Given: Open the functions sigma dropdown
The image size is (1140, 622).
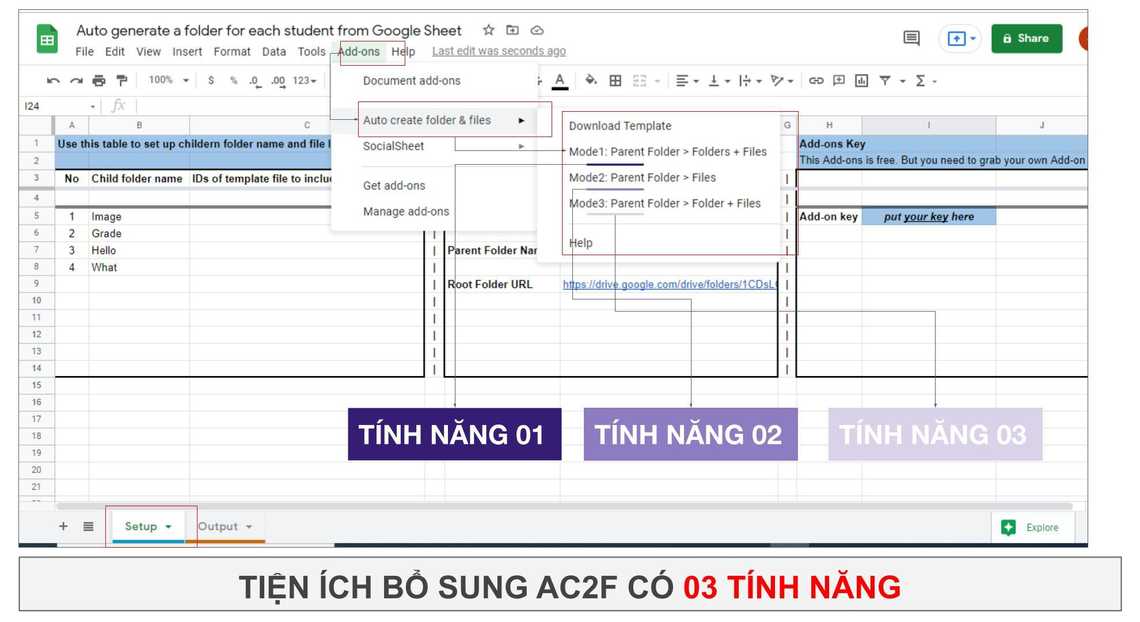Looking at the screenshot, I should point(925,81).
